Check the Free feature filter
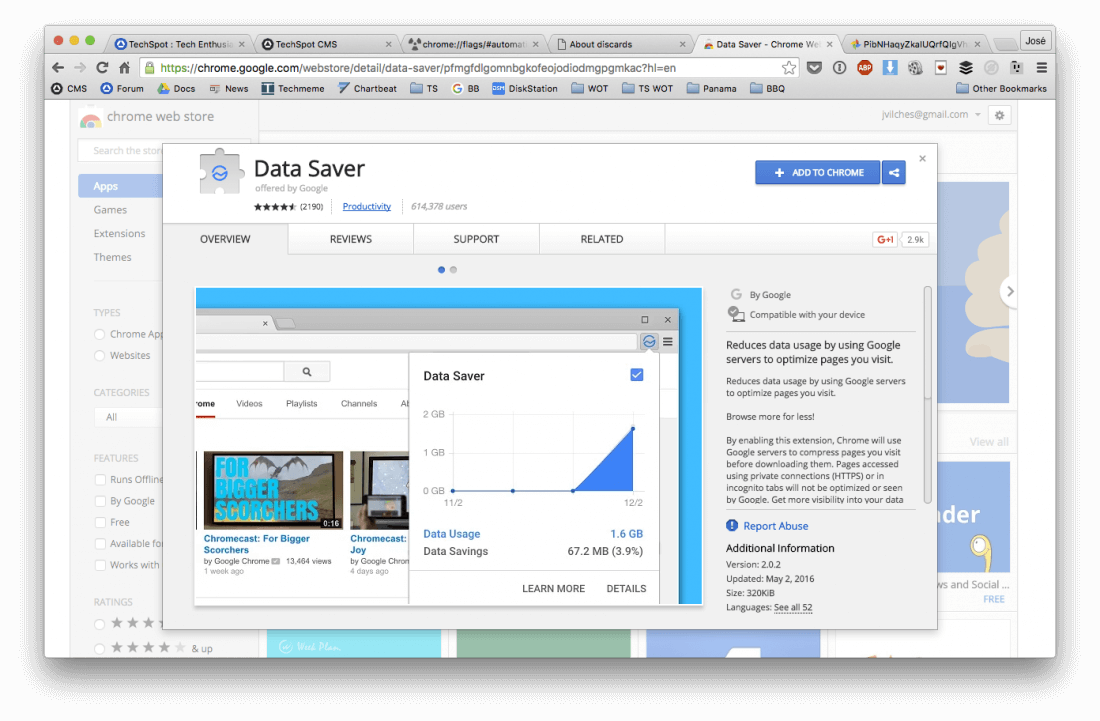Viewport: 1100px width, 721px height. pyautogui.click(x=100, y=523)
